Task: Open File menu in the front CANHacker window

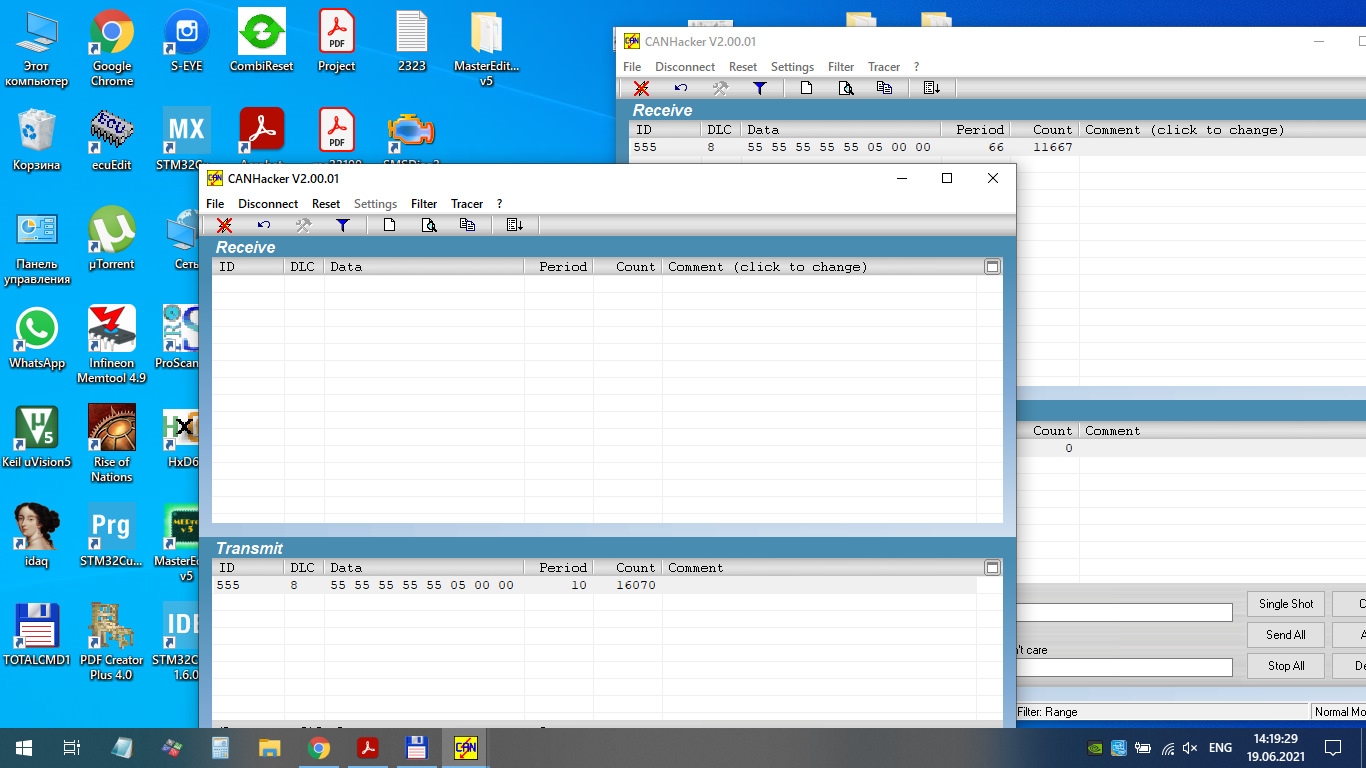Action: pos(215,204)
